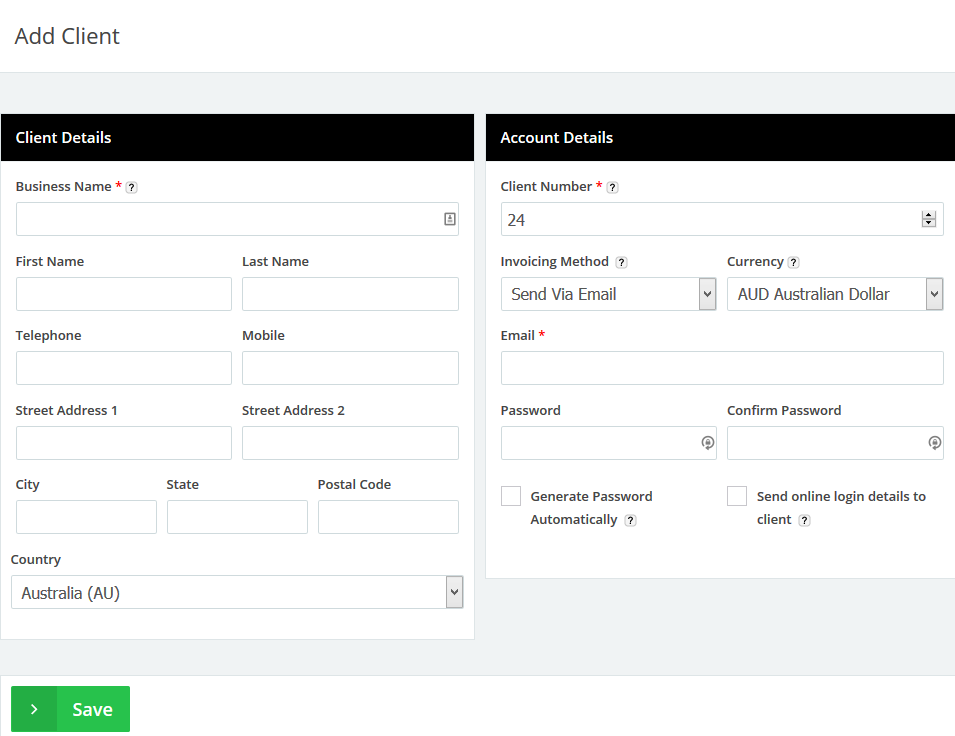Expand the Country dropdown
The width and height of the screenshot is (955, 736).
[x=237, y=592]
